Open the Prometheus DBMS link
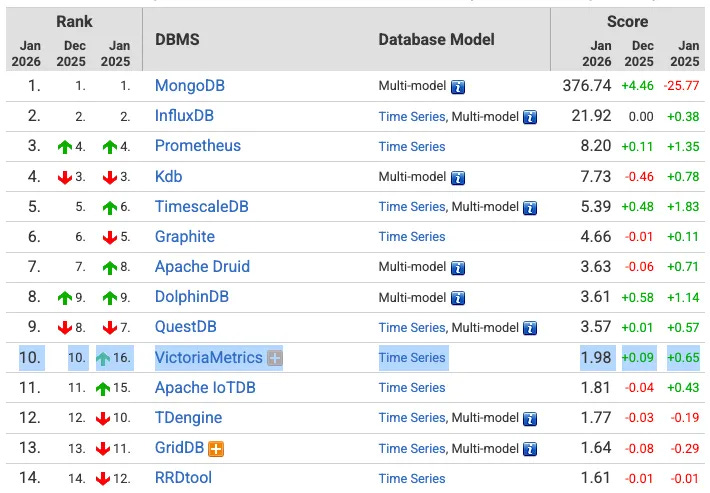Viewport: 710px width, 493px height. [197, 146]
